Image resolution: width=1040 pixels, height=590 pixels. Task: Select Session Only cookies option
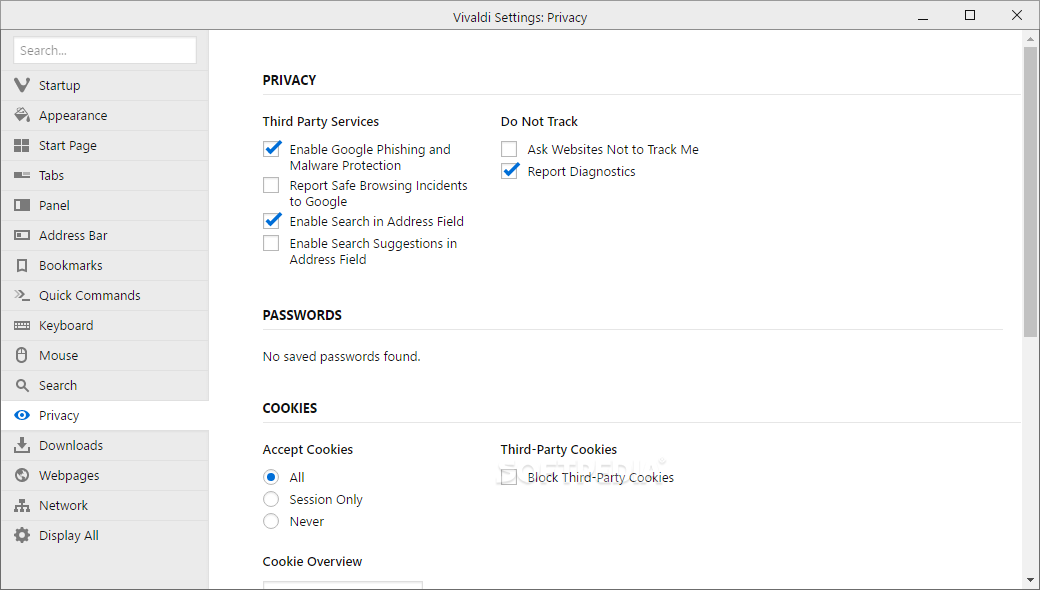click(x=271, y=499)
